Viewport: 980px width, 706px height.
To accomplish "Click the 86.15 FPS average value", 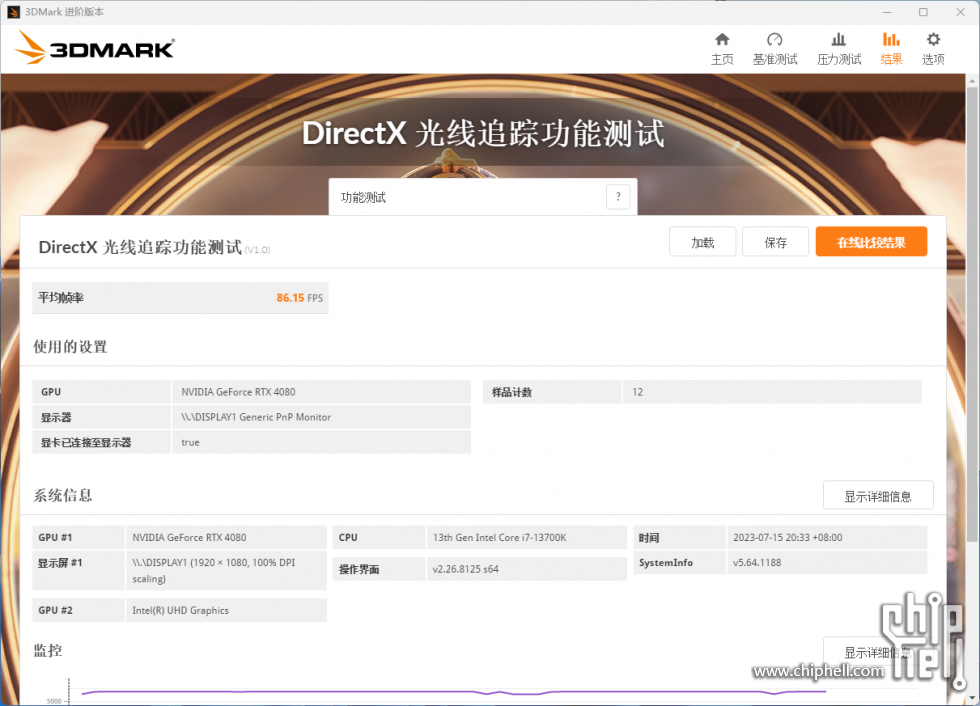I will pyautogui.click(x=299, y=298).
